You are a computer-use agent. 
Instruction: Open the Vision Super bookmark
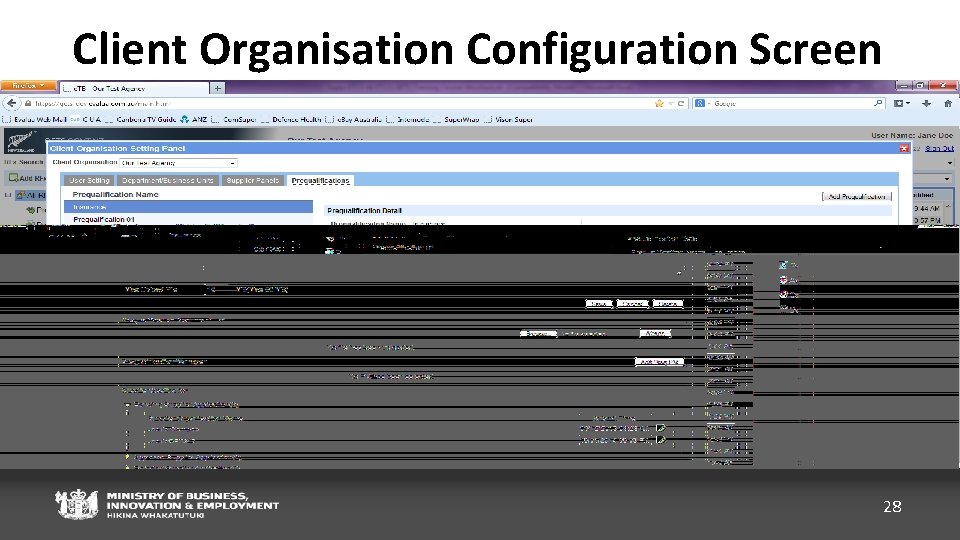pos(509,119)
